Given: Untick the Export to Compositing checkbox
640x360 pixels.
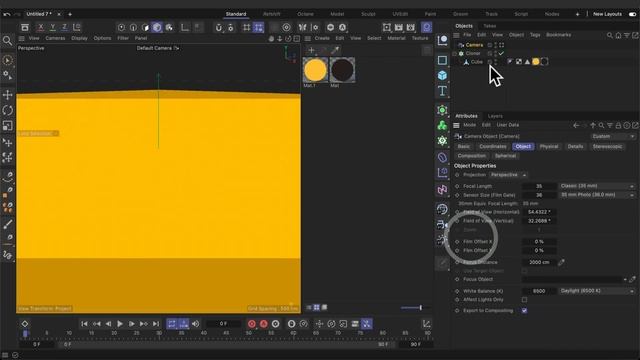Looking at the screenshot, I should point(524,311).
